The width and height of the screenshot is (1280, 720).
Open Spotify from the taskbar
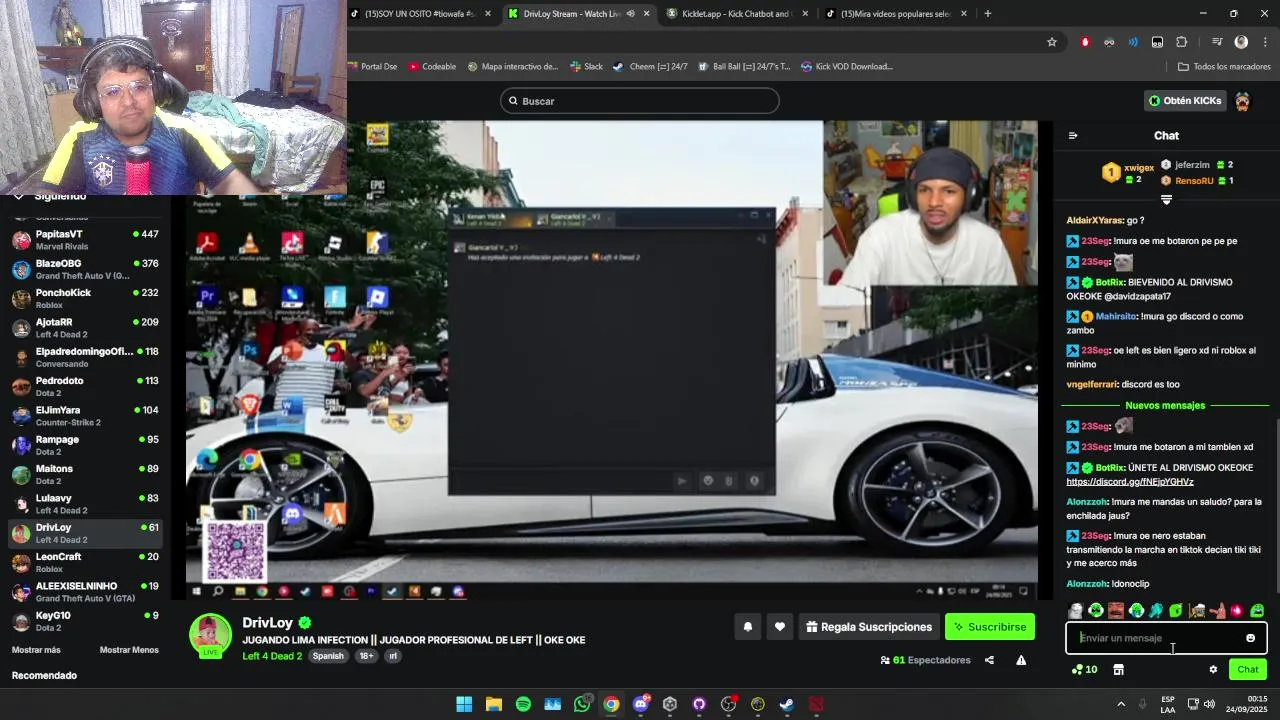(523, 704)
